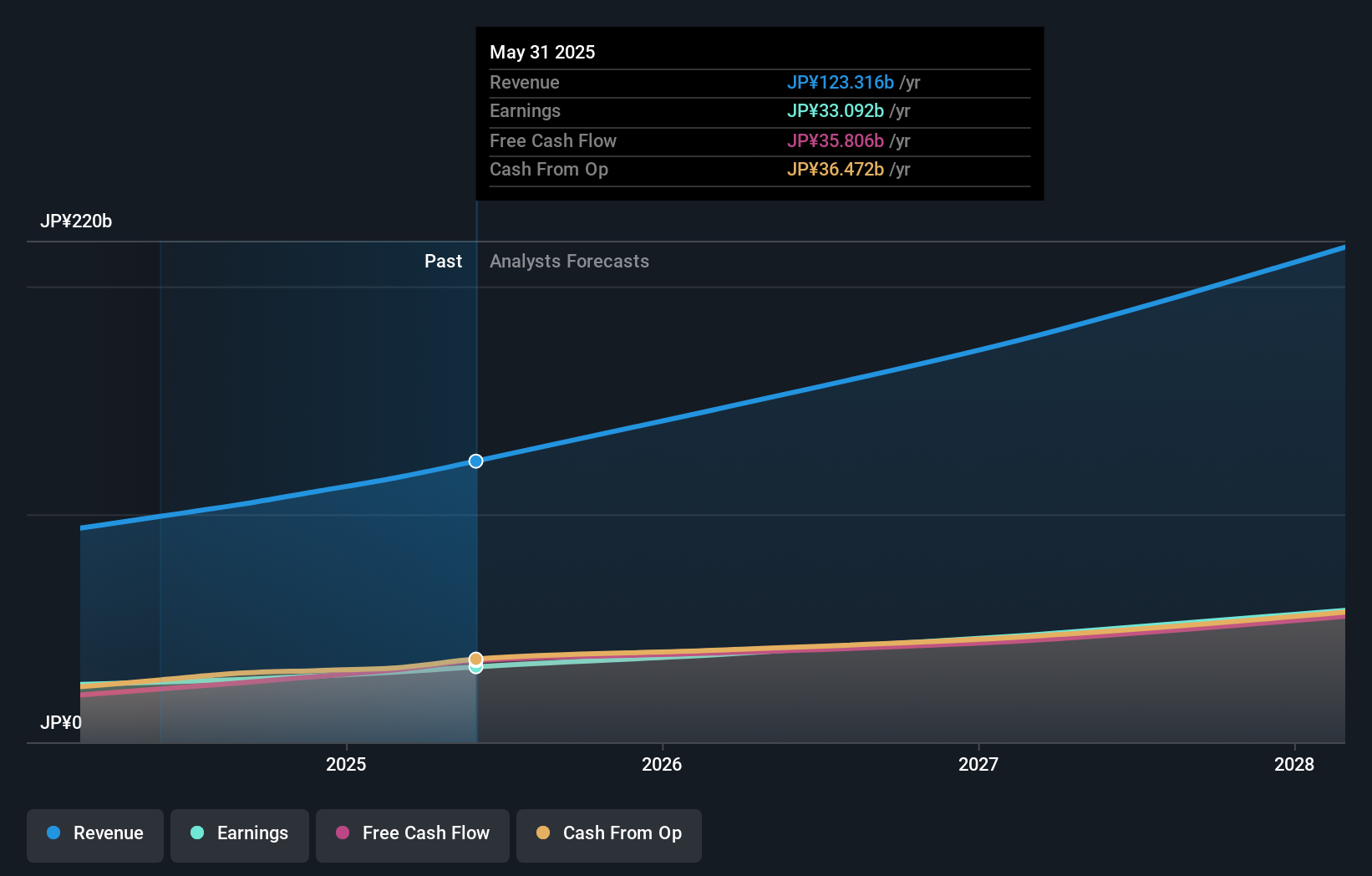Viewport: 1372px width, 876px height.
Task: Select the teal earnings data point marker
Action: pyautogui.click(x=475, y=668)
